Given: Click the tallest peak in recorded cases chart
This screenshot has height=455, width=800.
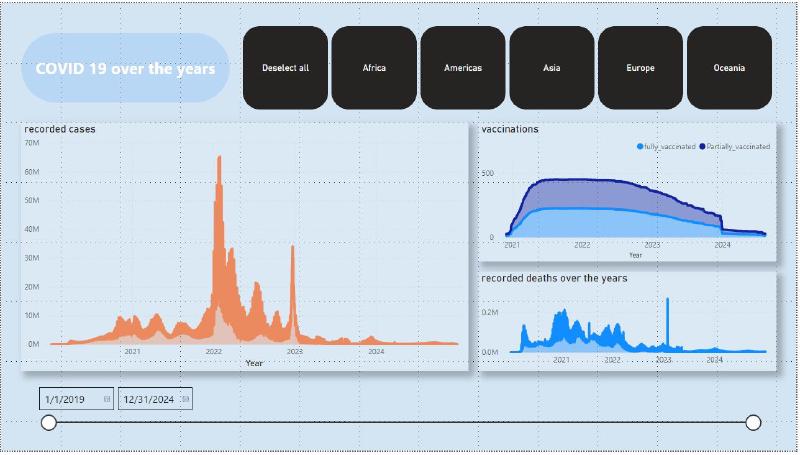Looking at the screenshot, I should pyautogui.click(x=219, y=160).
